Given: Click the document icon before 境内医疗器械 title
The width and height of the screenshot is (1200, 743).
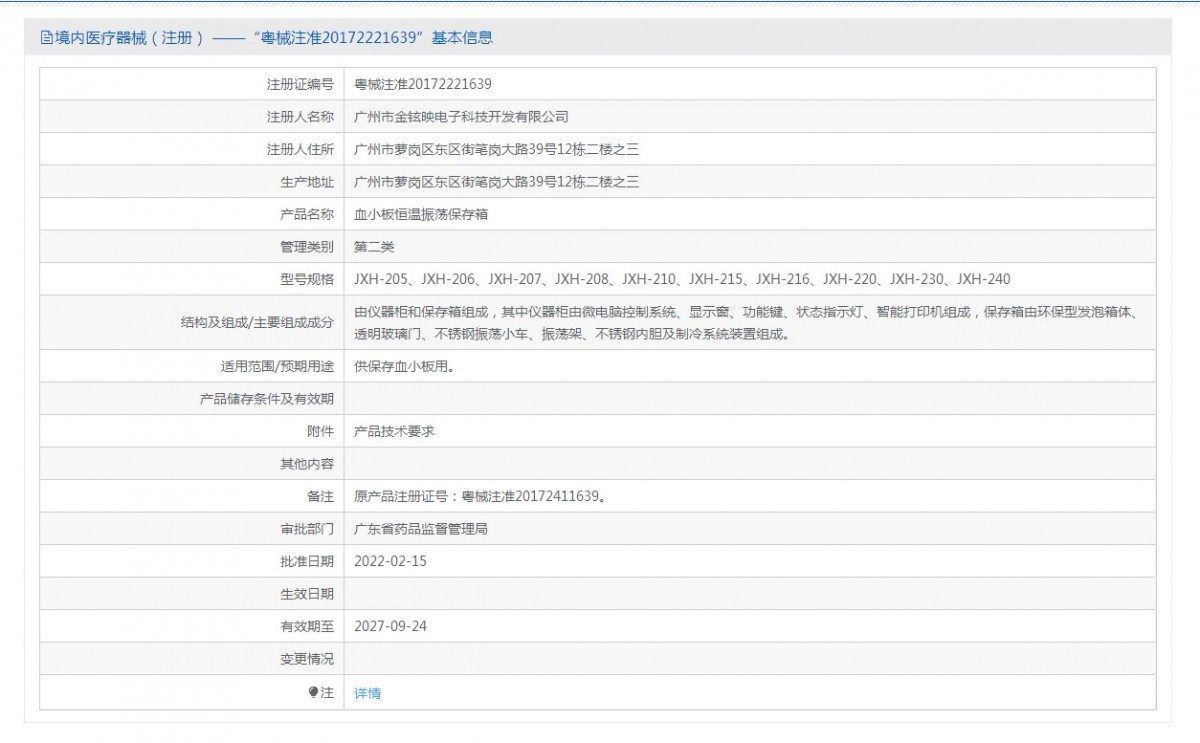Looking at the screenshot, I should point(45,37).
